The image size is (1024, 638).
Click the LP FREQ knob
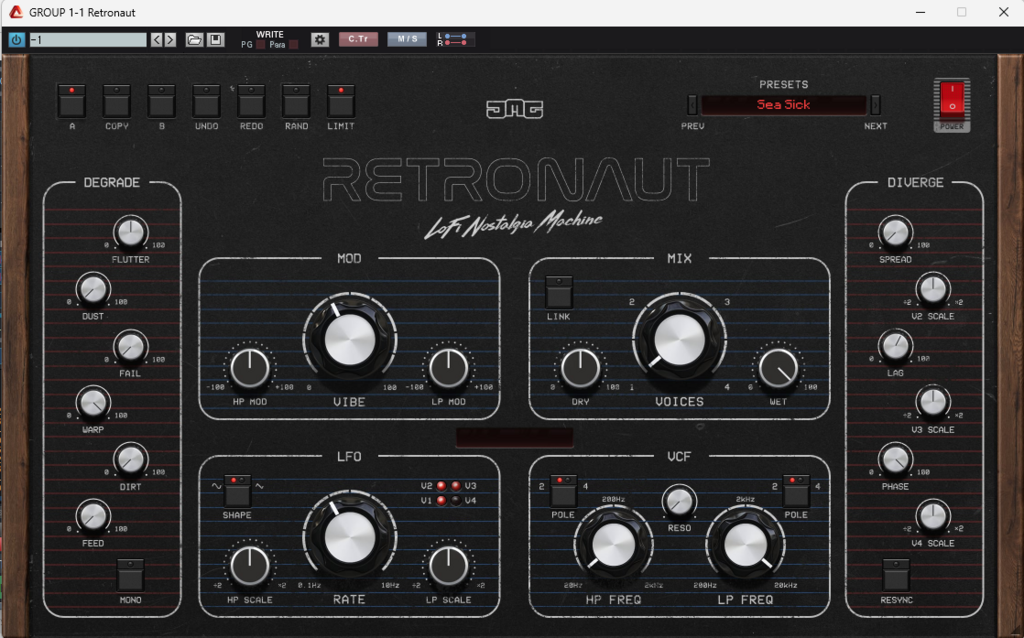[x=745, y=544]
